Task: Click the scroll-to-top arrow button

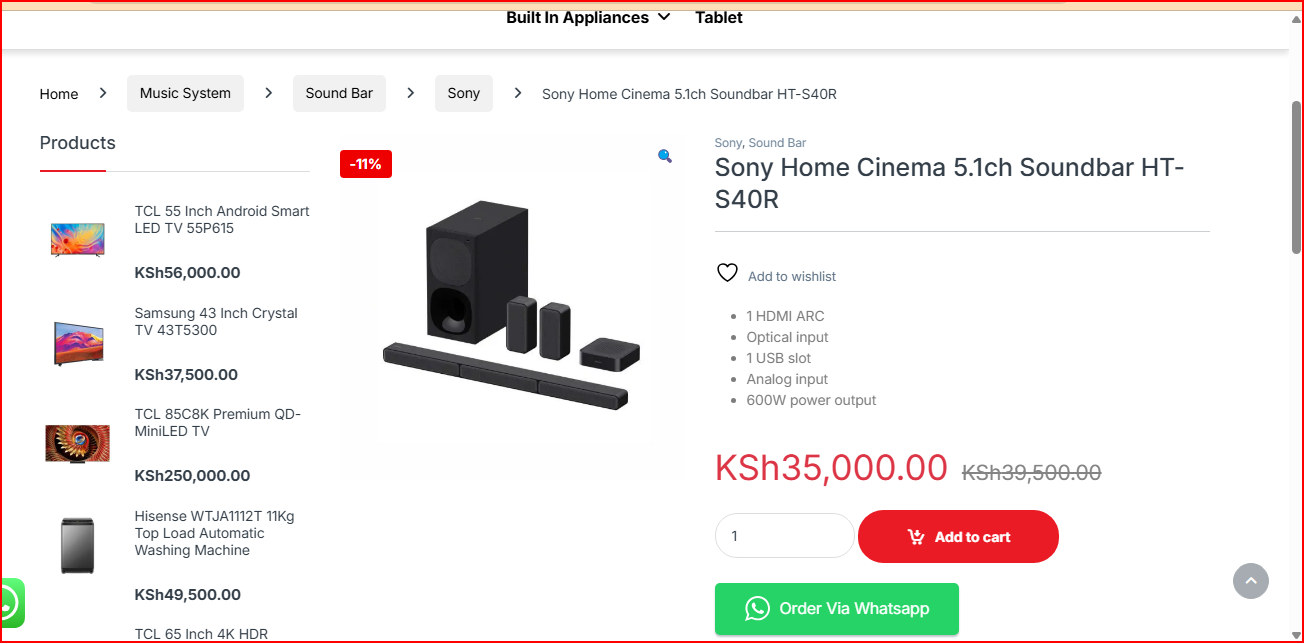Action: 1250,581
